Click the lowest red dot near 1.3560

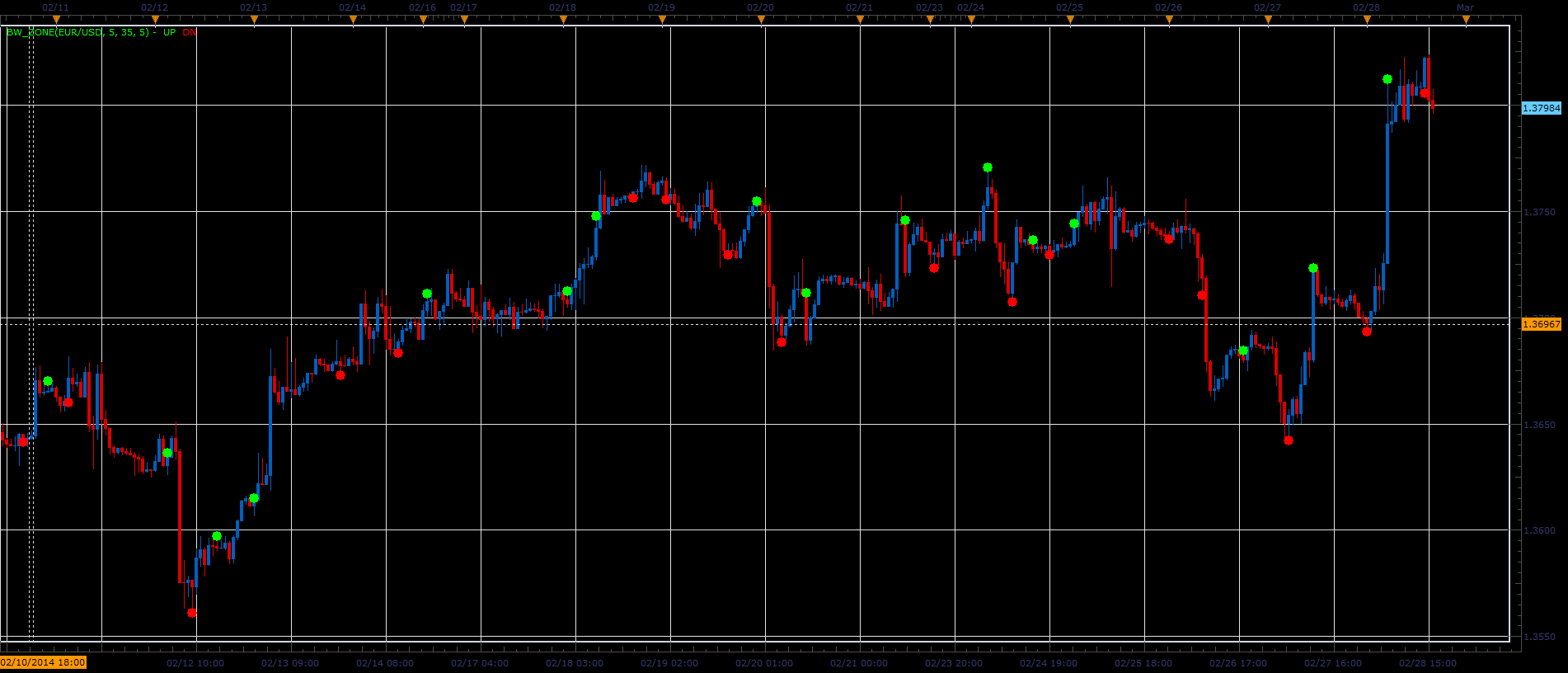click(192, 613)
